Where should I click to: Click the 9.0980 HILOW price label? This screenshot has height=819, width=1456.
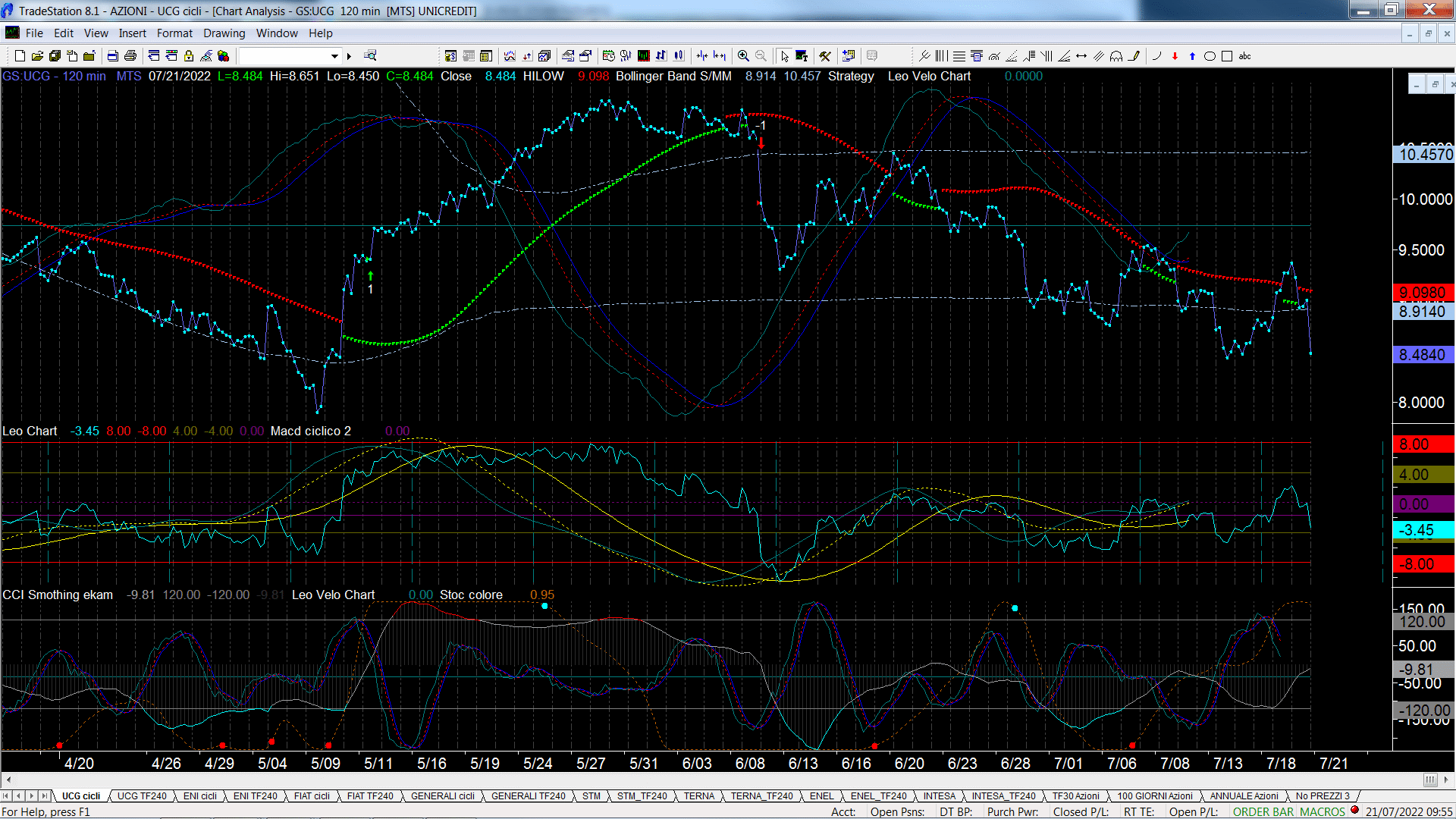click(x=1423, y=293)
